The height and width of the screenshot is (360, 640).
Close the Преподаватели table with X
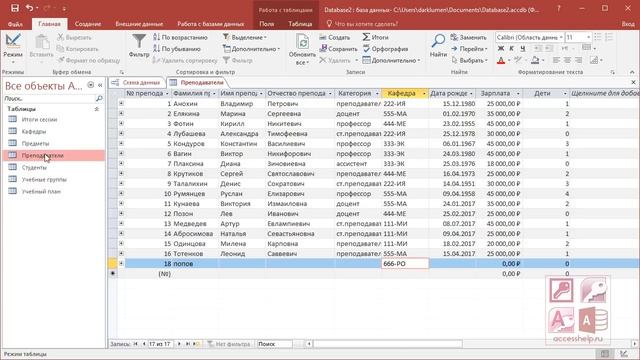[633, 82]
